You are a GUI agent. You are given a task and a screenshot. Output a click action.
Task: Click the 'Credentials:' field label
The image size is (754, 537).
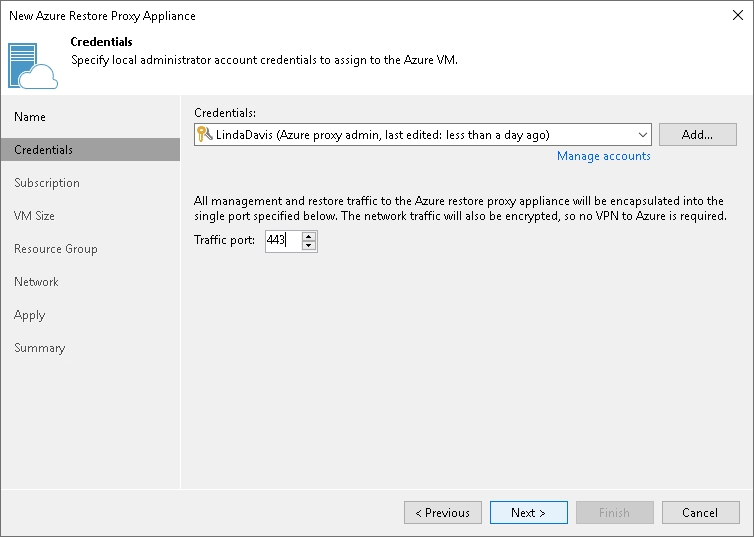(x=225, y=113)
